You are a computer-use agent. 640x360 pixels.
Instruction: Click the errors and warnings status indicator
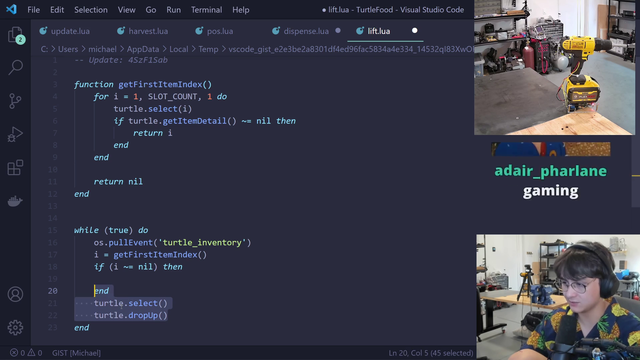[x=26, y=353]
